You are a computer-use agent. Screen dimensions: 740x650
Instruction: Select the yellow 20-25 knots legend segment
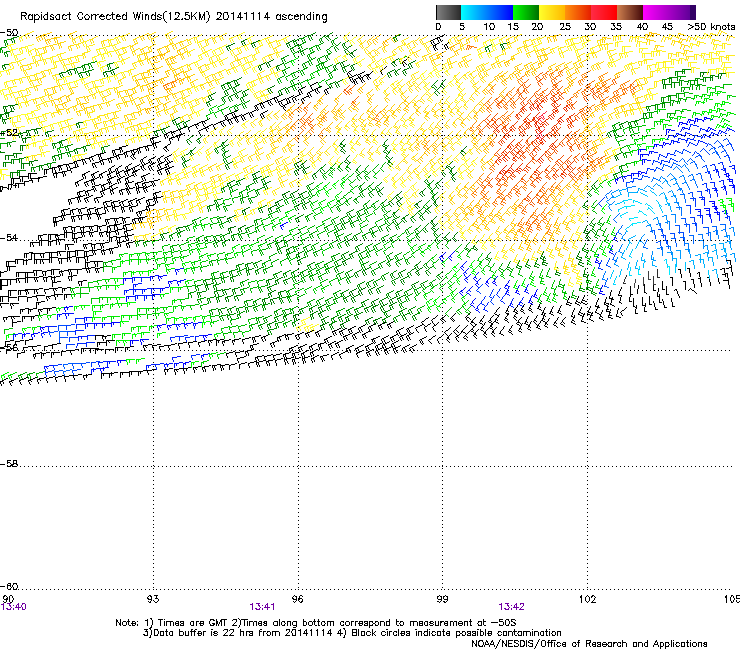pyautogui.click(x=552, y=12)
